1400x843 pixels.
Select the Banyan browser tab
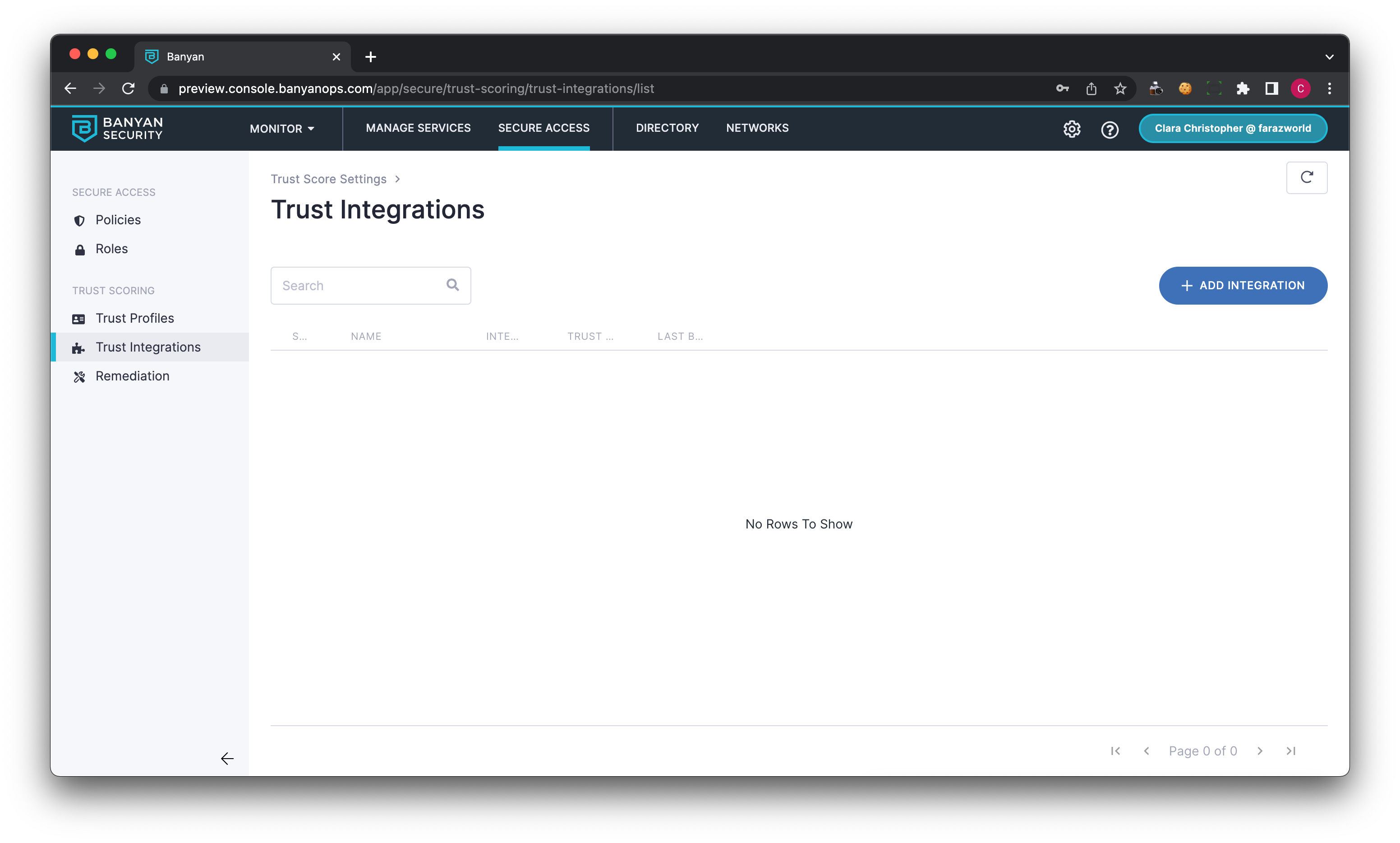pyautogui.click(x=242, y=57)
